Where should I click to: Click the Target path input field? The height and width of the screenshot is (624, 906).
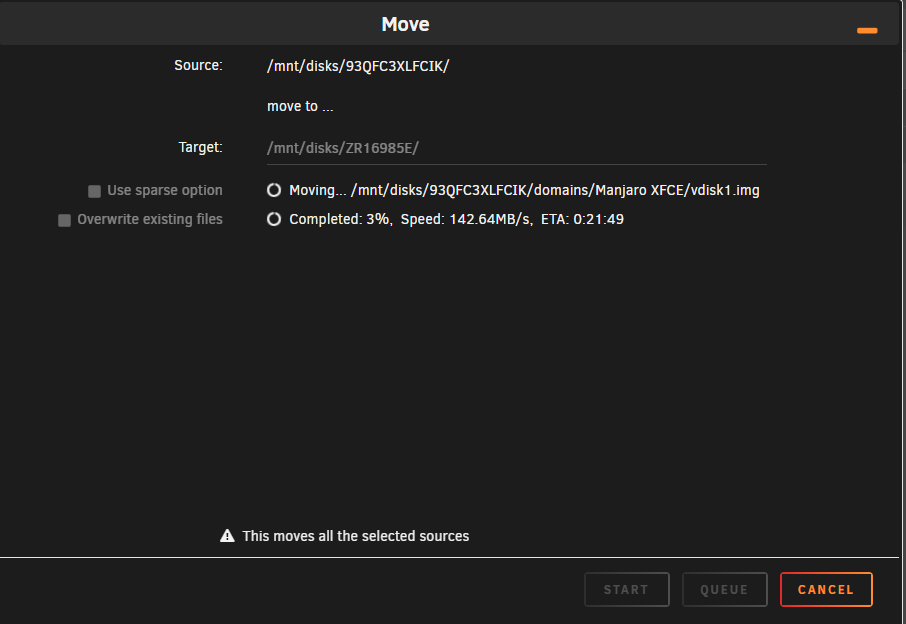tap(517, 148)
